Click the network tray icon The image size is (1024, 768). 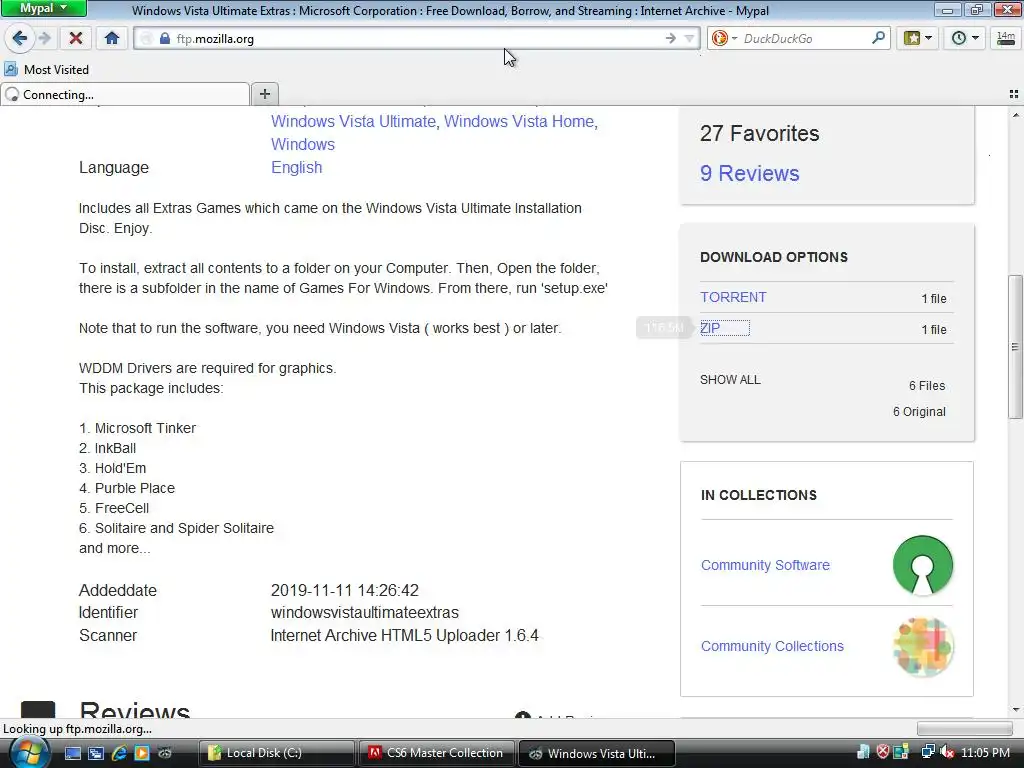927,752
